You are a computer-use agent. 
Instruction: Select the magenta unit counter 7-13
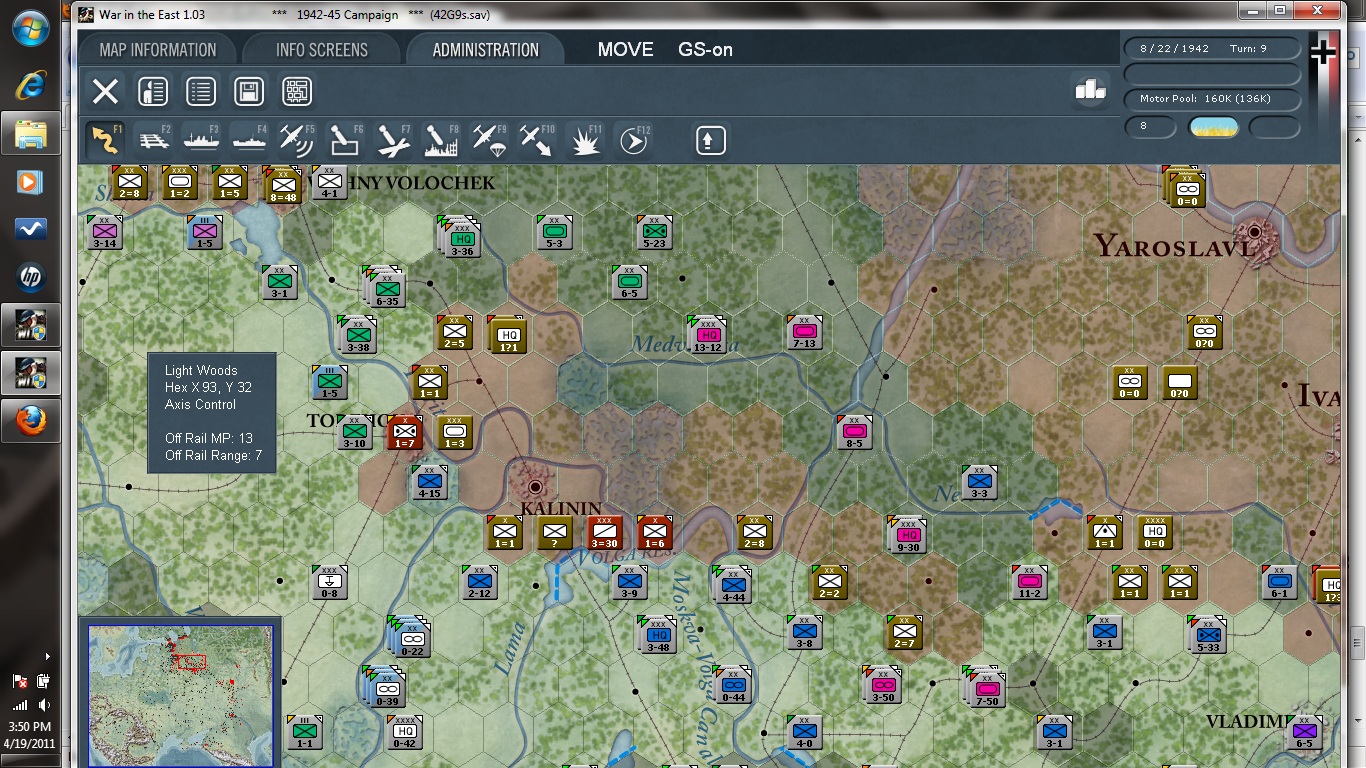[804, 332]
